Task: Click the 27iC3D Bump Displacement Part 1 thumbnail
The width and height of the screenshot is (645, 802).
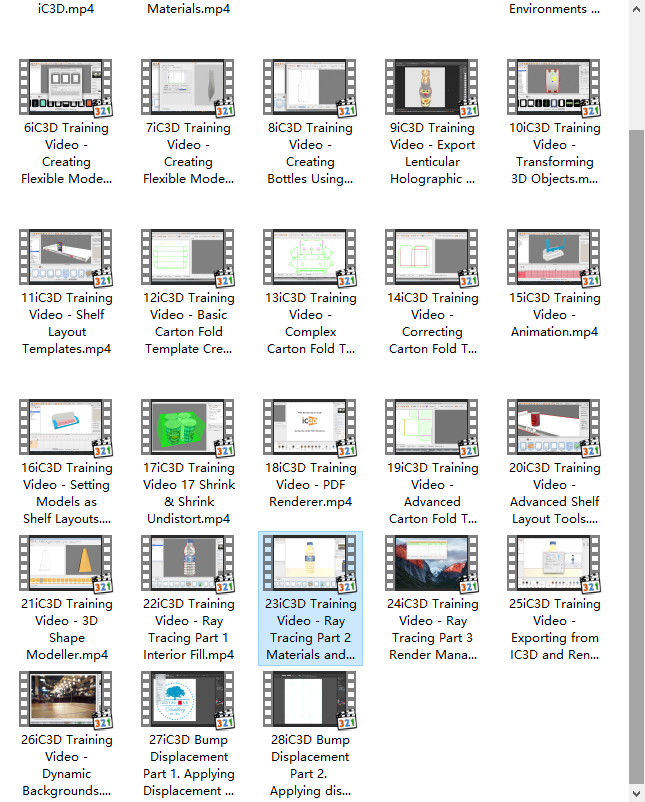Action: tap(188, 701)
